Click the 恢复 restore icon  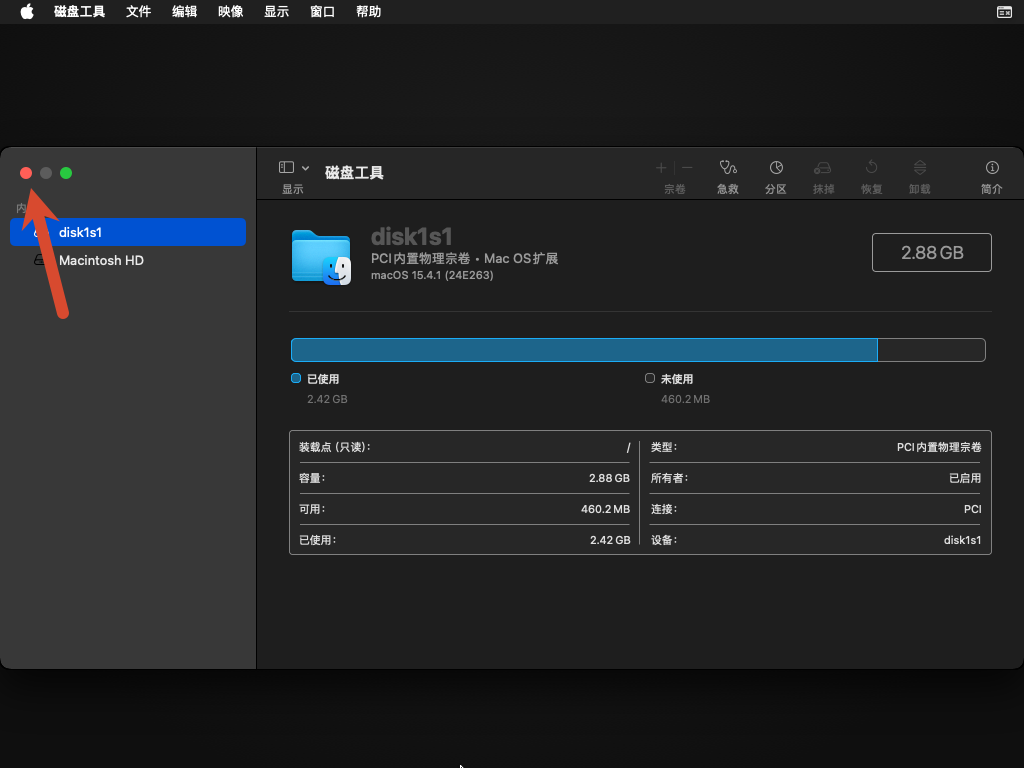tap(871, 168)
